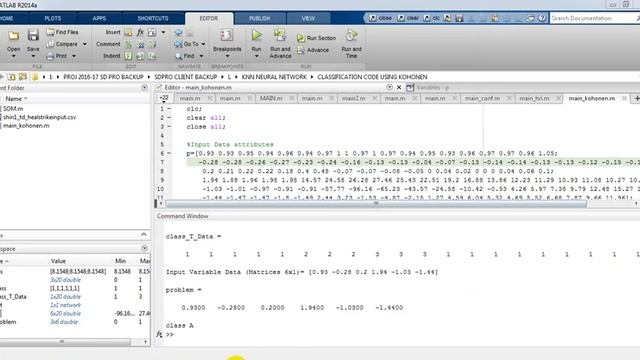This screenshot has width=640, height=360.
Task: Expand the Print dropdown arrow
Action: click(x=74, y=56)
